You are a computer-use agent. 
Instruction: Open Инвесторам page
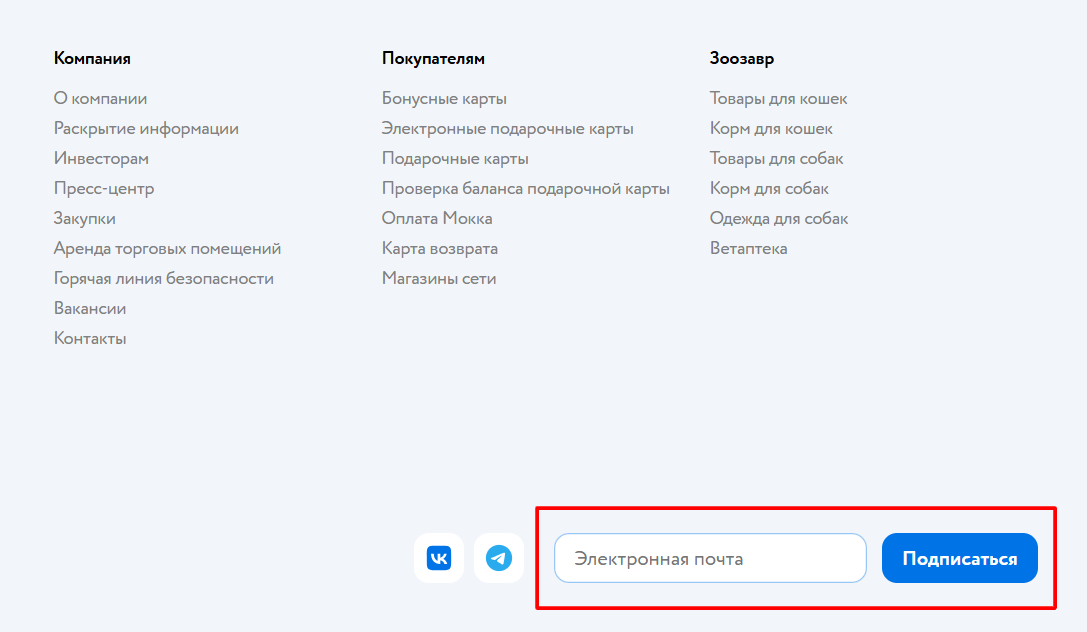click(x=101, y=158)
